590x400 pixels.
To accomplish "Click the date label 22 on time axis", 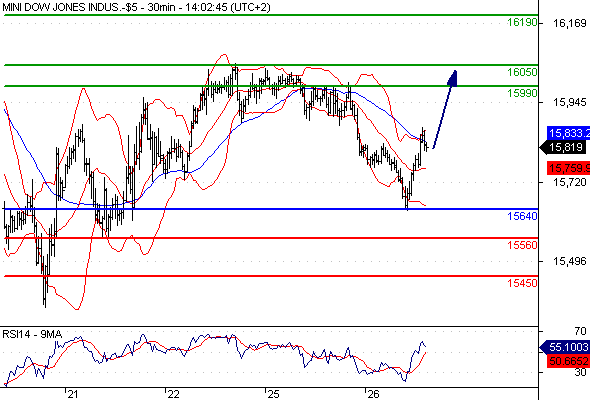I will (173, 394).
